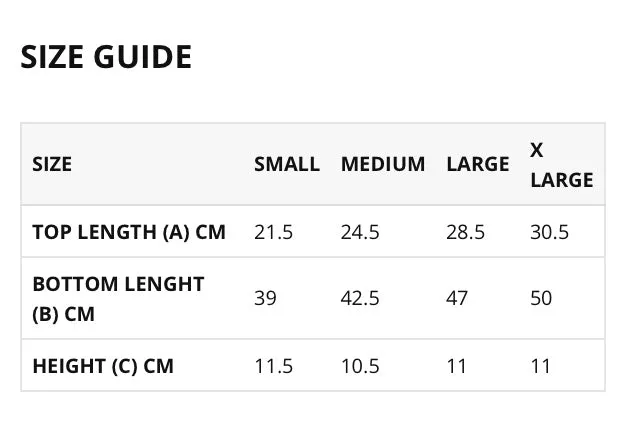The image size is (628, 426).
Task: Select the 50 X large bottom cell
Action: (541, 298)
